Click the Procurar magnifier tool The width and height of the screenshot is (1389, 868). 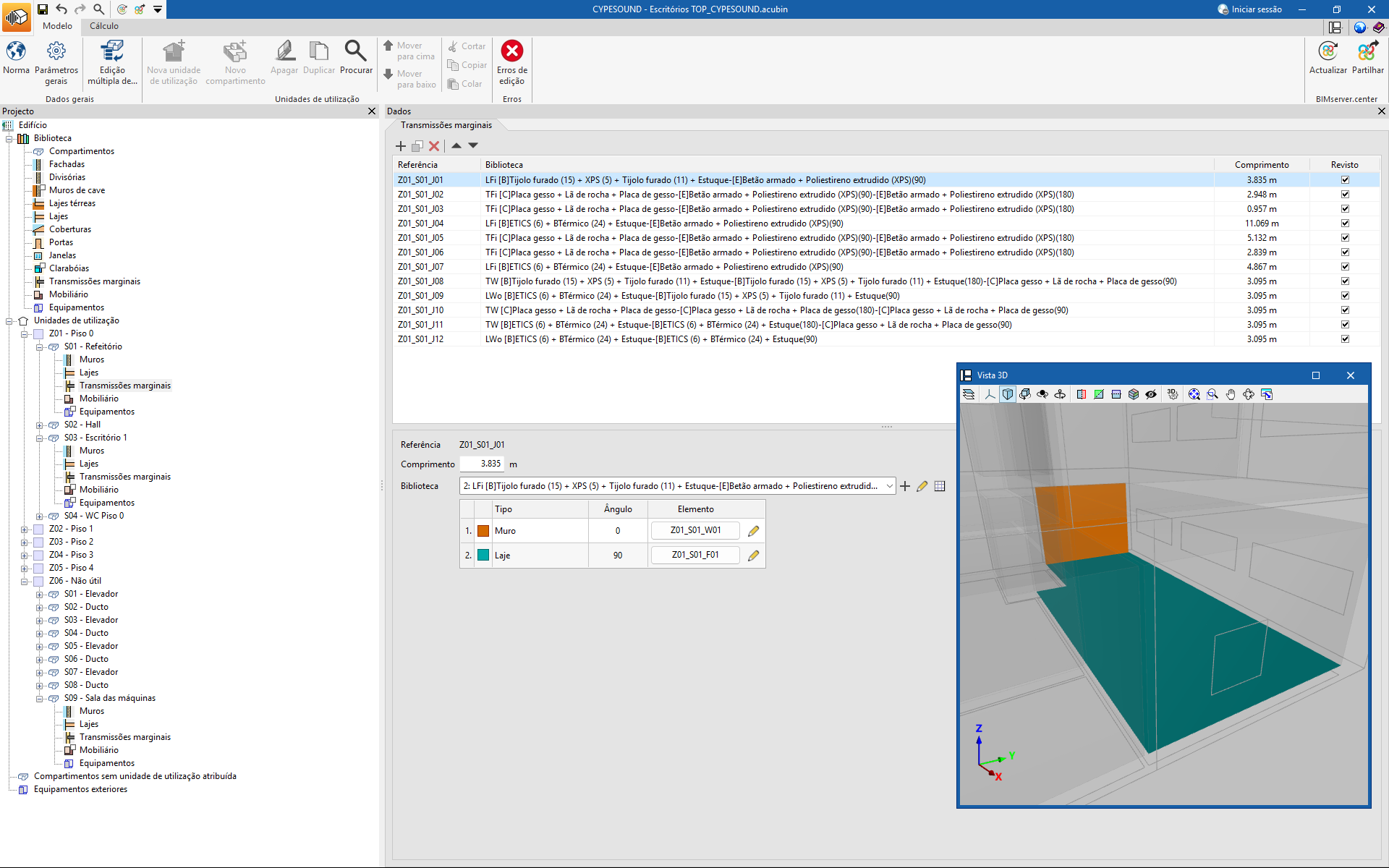[x=355, y=51]
